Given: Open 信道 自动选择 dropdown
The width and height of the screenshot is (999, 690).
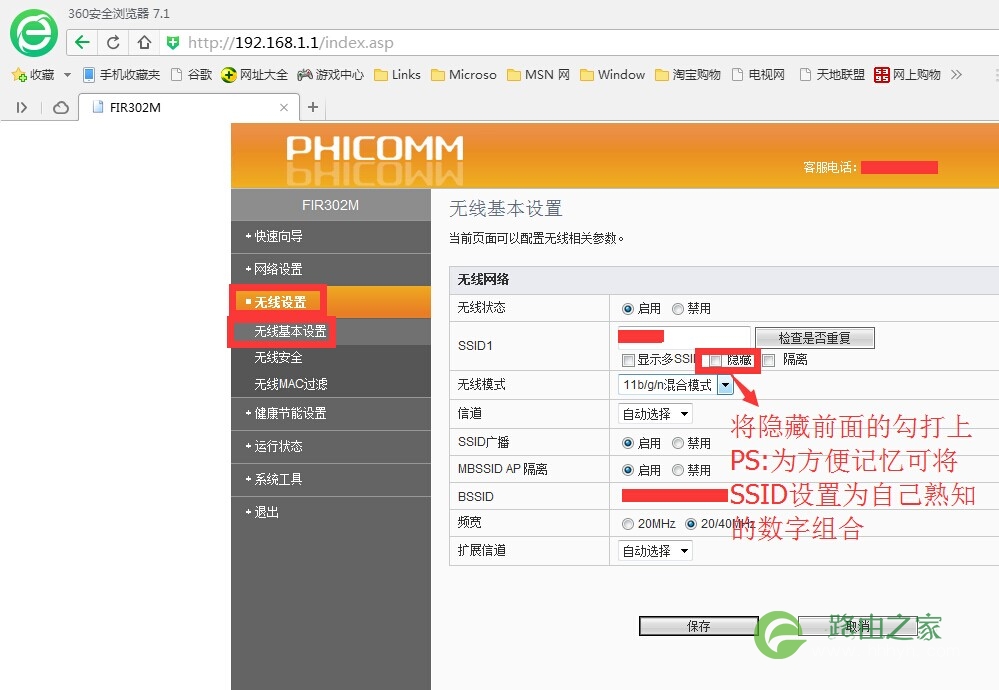Looking at the screenshot, I should click(655, 414).
